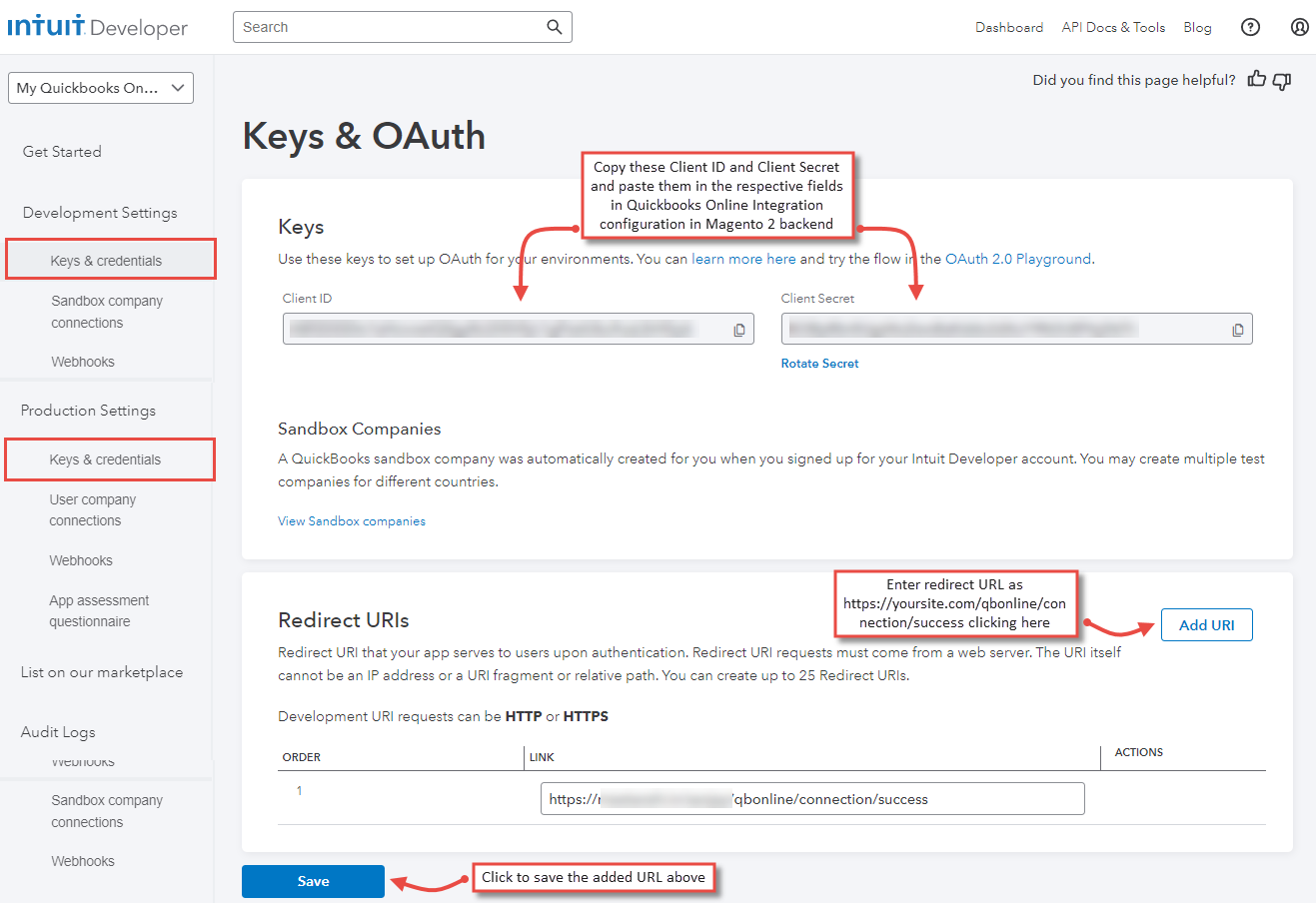This screenshot has width=1316, height=903.
Task: Open the user profile account icon
Action: [x=1299, y=27]
